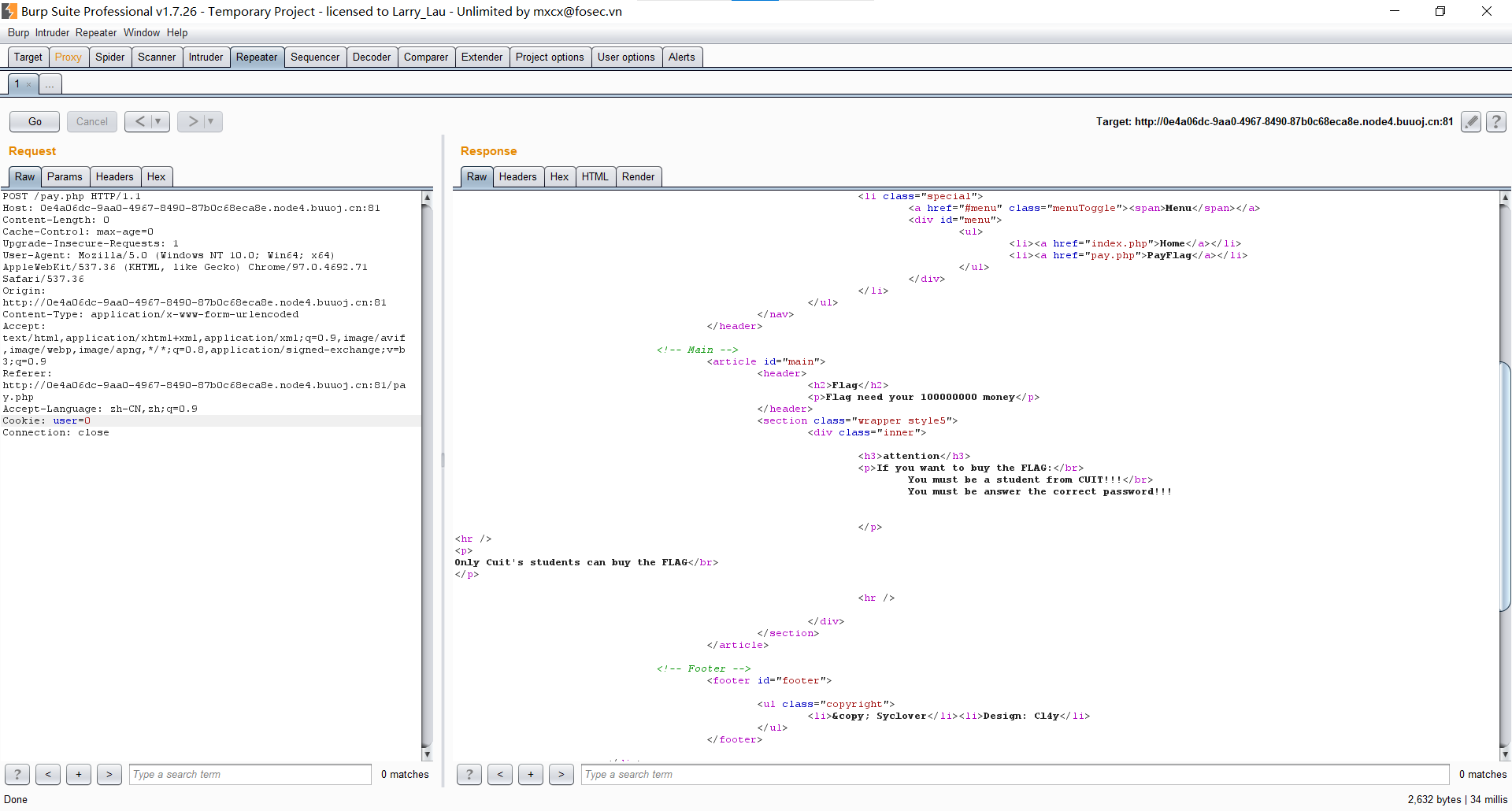This screenshot has height=811, width=1512.
Task: Click the response search plus options button
Action: pyautogui.click(x=531, y=774)
